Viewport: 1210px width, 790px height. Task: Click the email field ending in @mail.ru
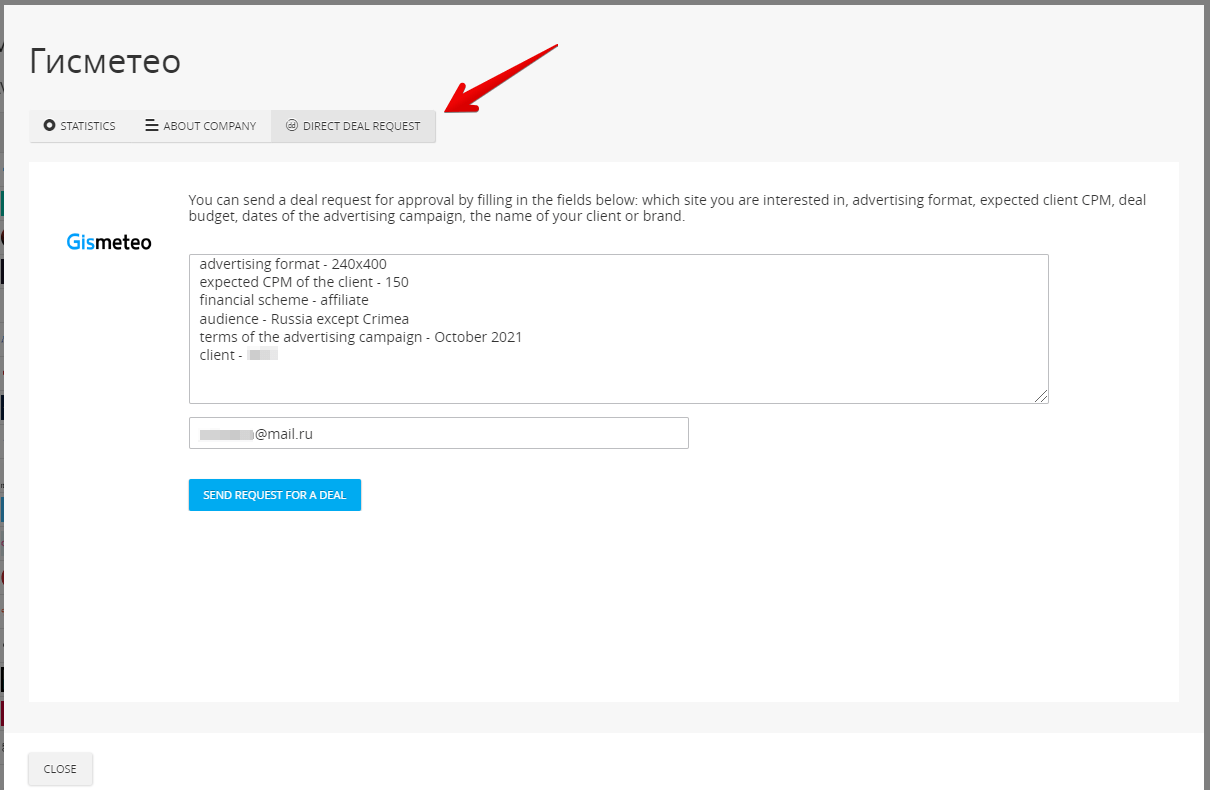point(438,433)
